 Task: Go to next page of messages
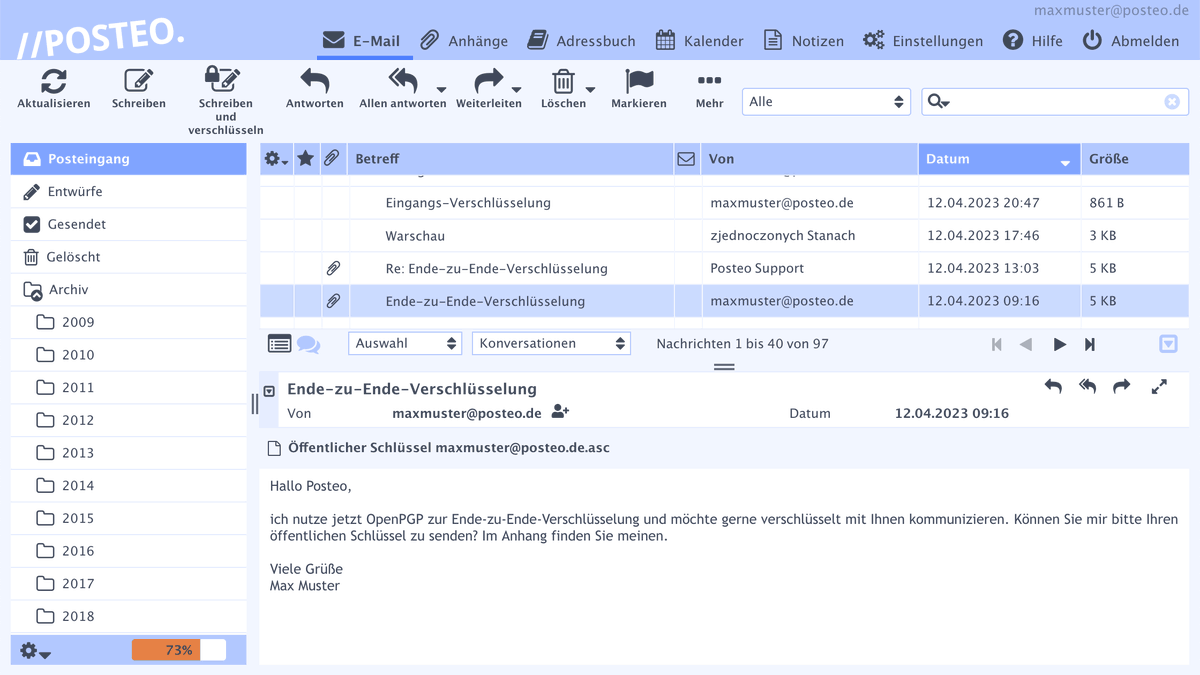point(1060,344)
